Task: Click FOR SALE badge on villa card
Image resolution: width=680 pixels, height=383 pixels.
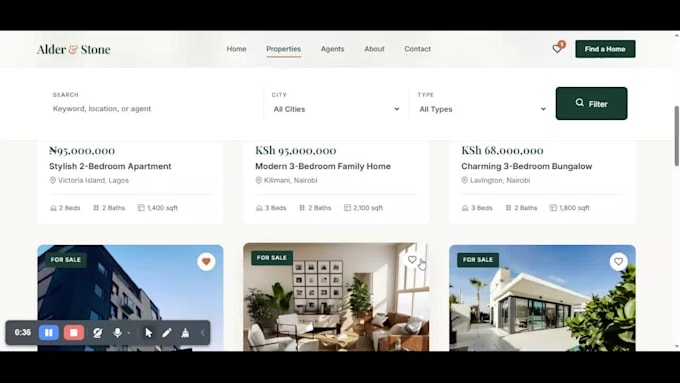Action: pyautogui.click(x=477, y=260)
